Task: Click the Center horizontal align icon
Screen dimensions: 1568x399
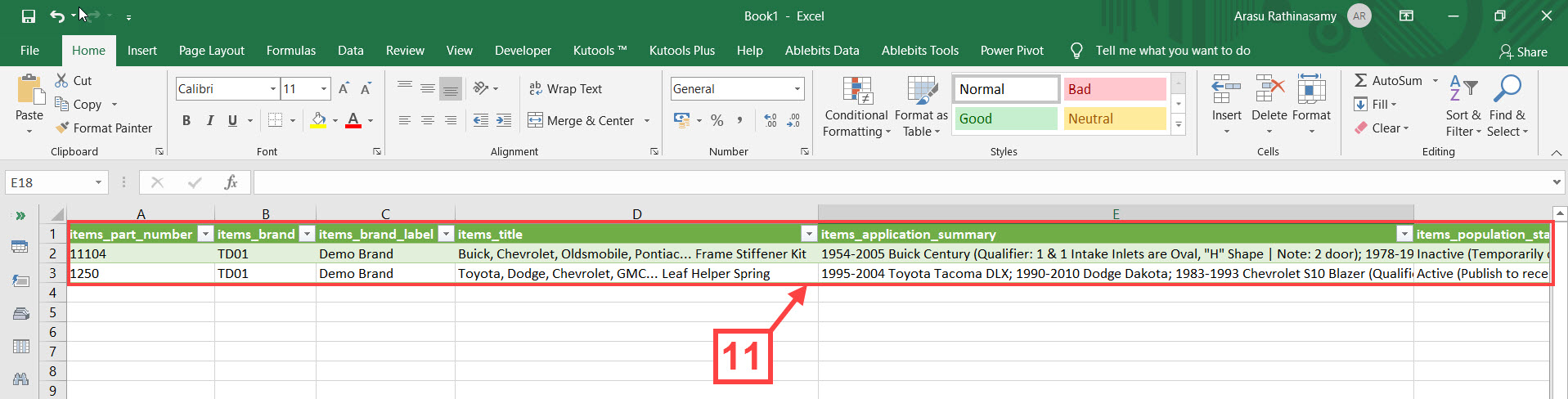Action: click(428, 120)
